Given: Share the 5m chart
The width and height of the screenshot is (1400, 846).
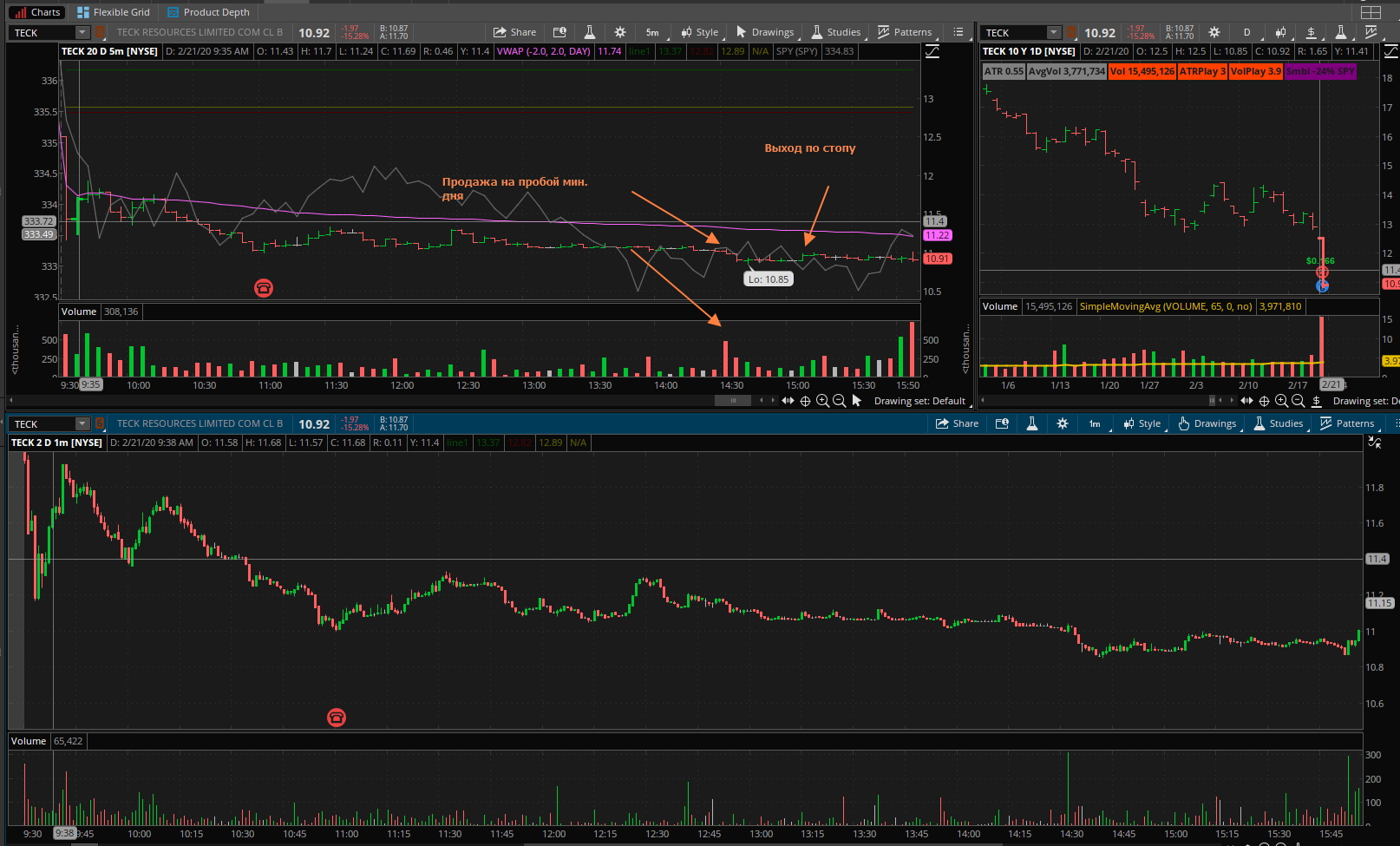Looking at the screenshot, I should pos(515,32).
